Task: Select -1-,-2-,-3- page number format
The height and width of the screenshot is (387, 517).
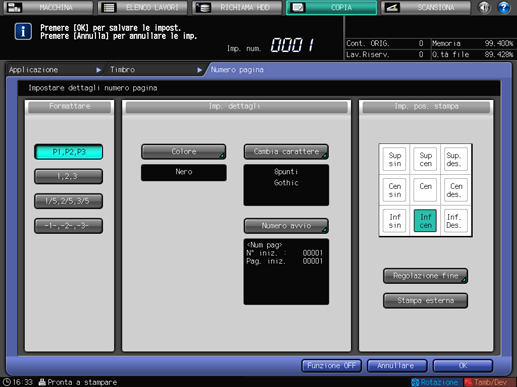Action: click(x=68, y=226)
